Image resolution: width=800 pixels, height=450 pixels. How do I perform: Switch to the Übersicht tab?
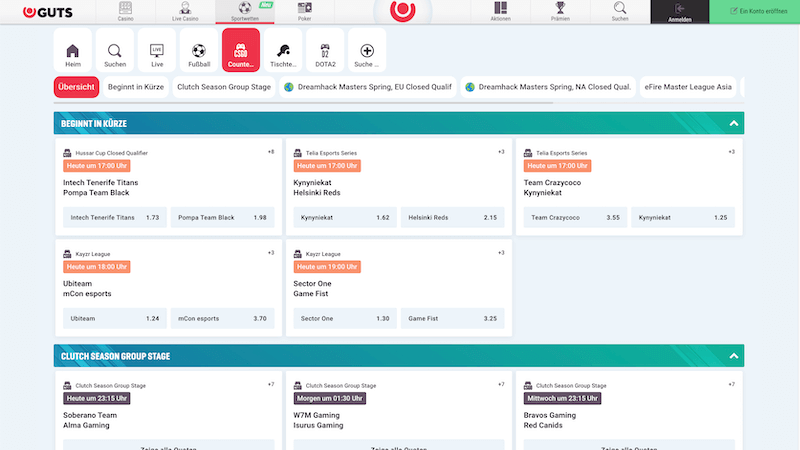pyautogui.click(x=76, y=87)
